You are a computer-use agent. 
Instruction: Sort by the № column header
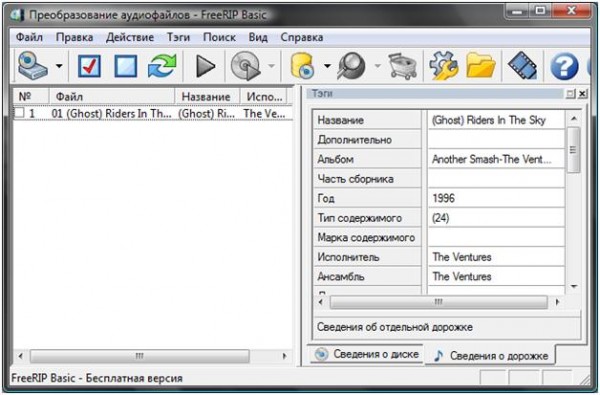pos(31,96)
